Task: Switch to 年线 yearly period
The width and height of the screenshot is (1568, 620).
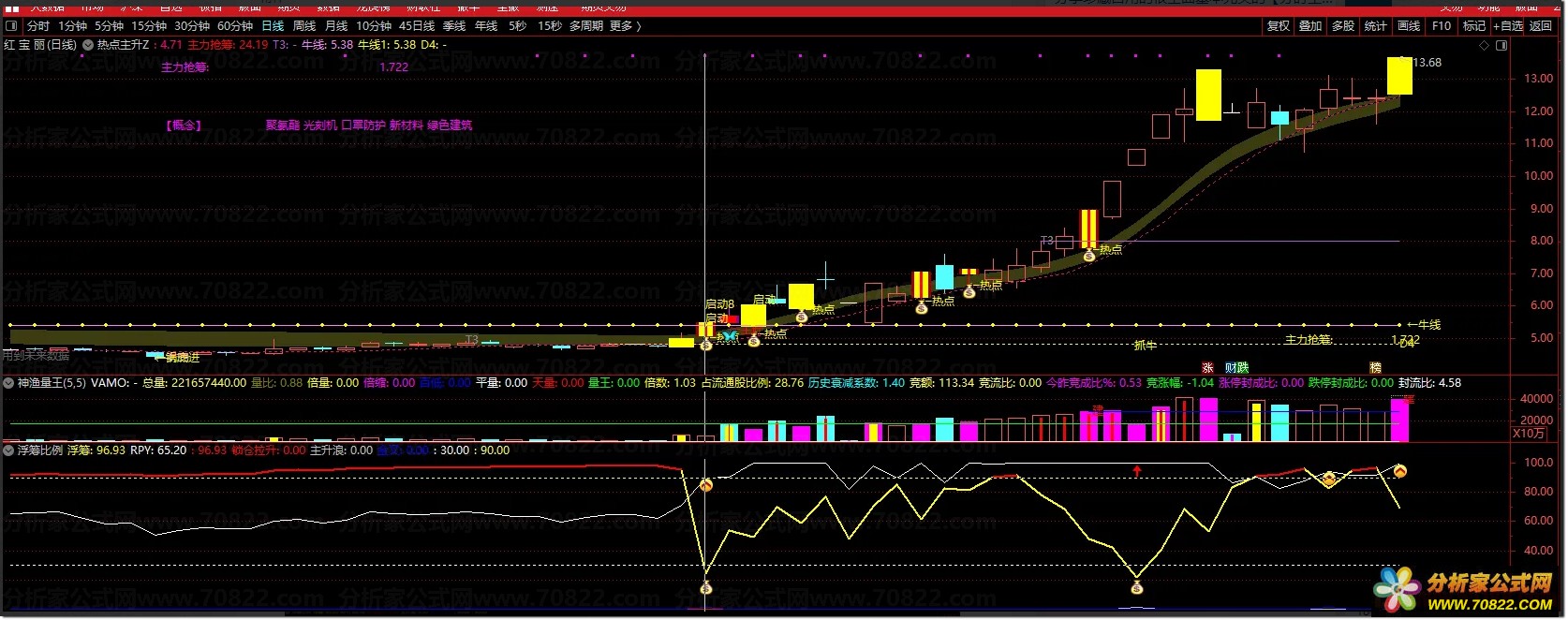Action: pos(486,26)
